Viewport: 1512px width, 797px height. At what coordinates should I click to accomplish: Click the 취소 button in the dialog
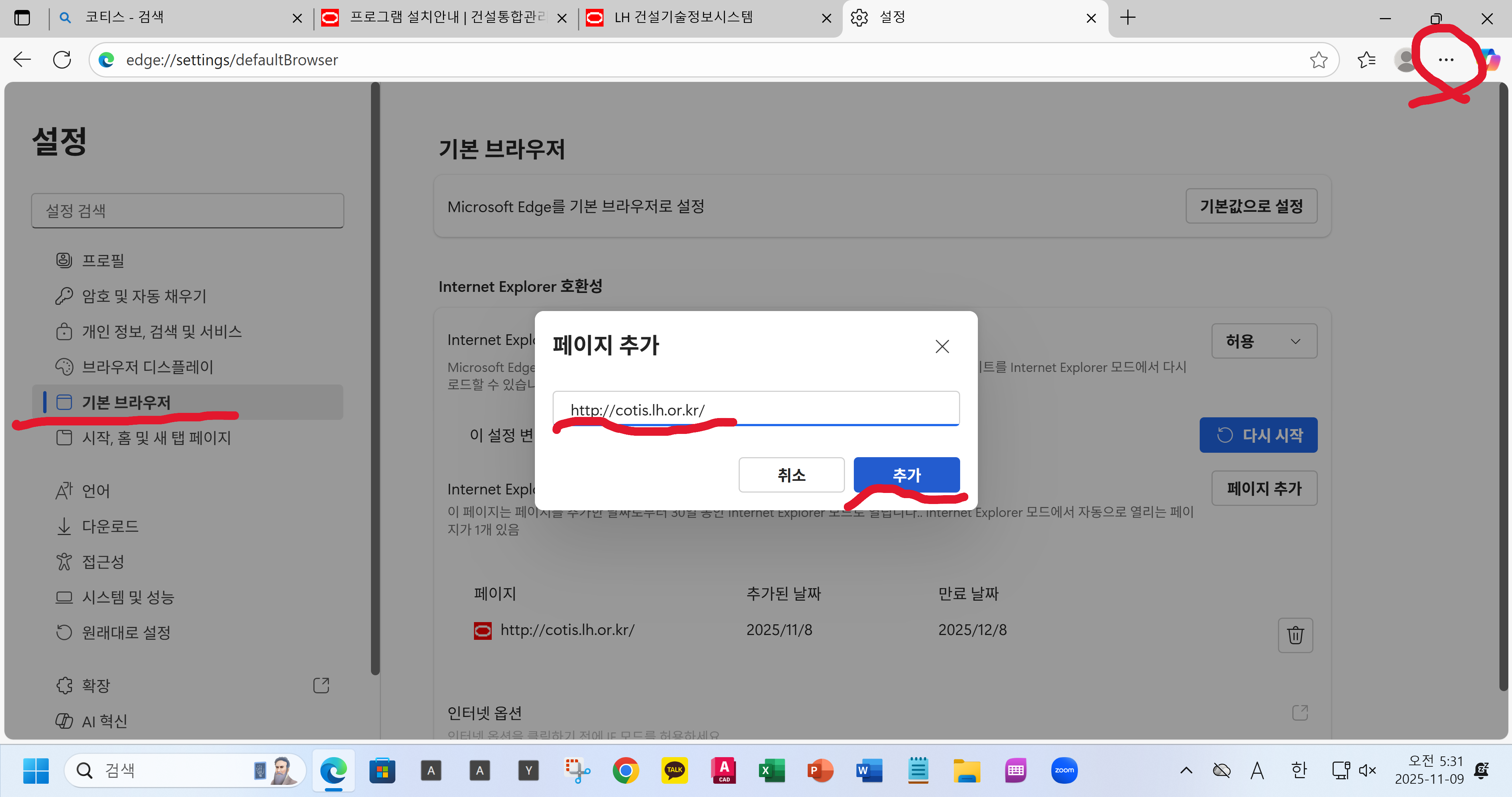pos(791,474)
